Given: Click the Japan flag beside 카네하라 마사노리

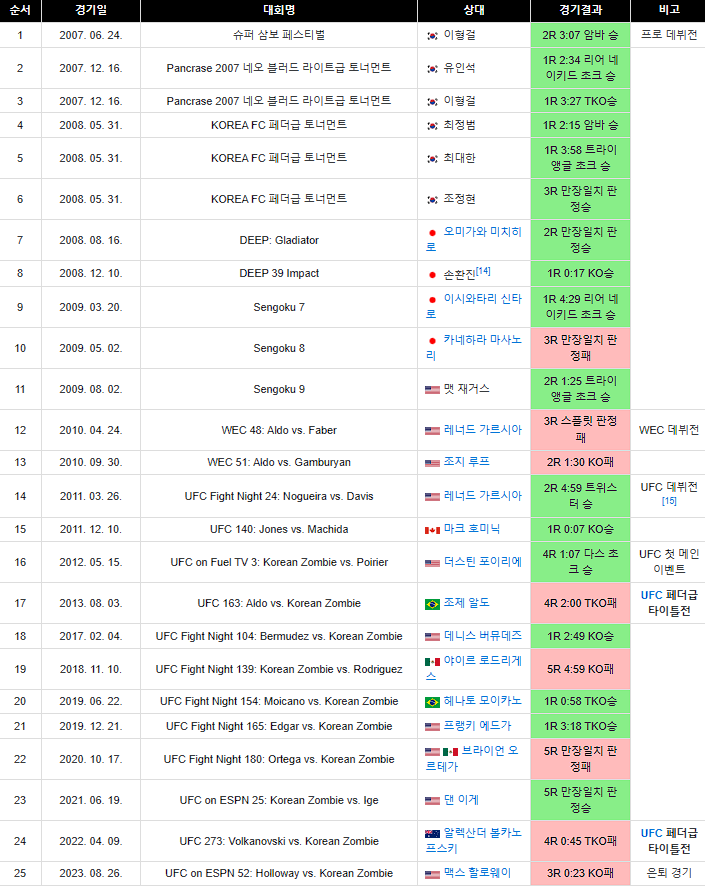Looking at the screenshot, I should pyautogui.click(x=432, y=341).
